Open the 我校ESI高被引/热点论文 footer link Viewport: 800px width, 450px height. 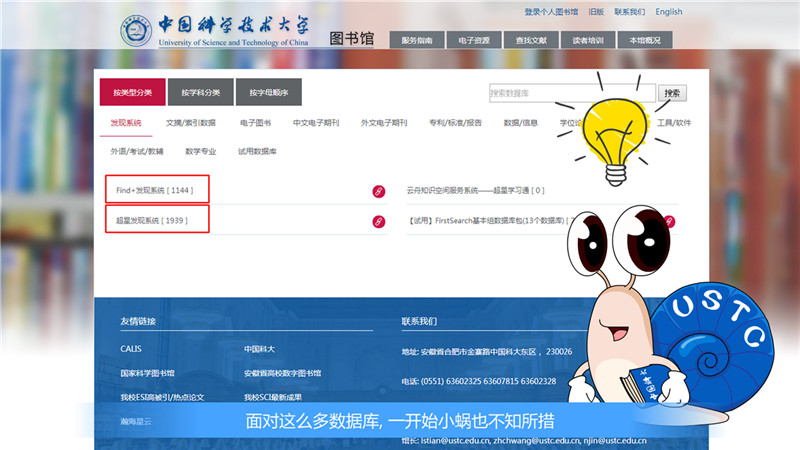(x=162, y=397)
